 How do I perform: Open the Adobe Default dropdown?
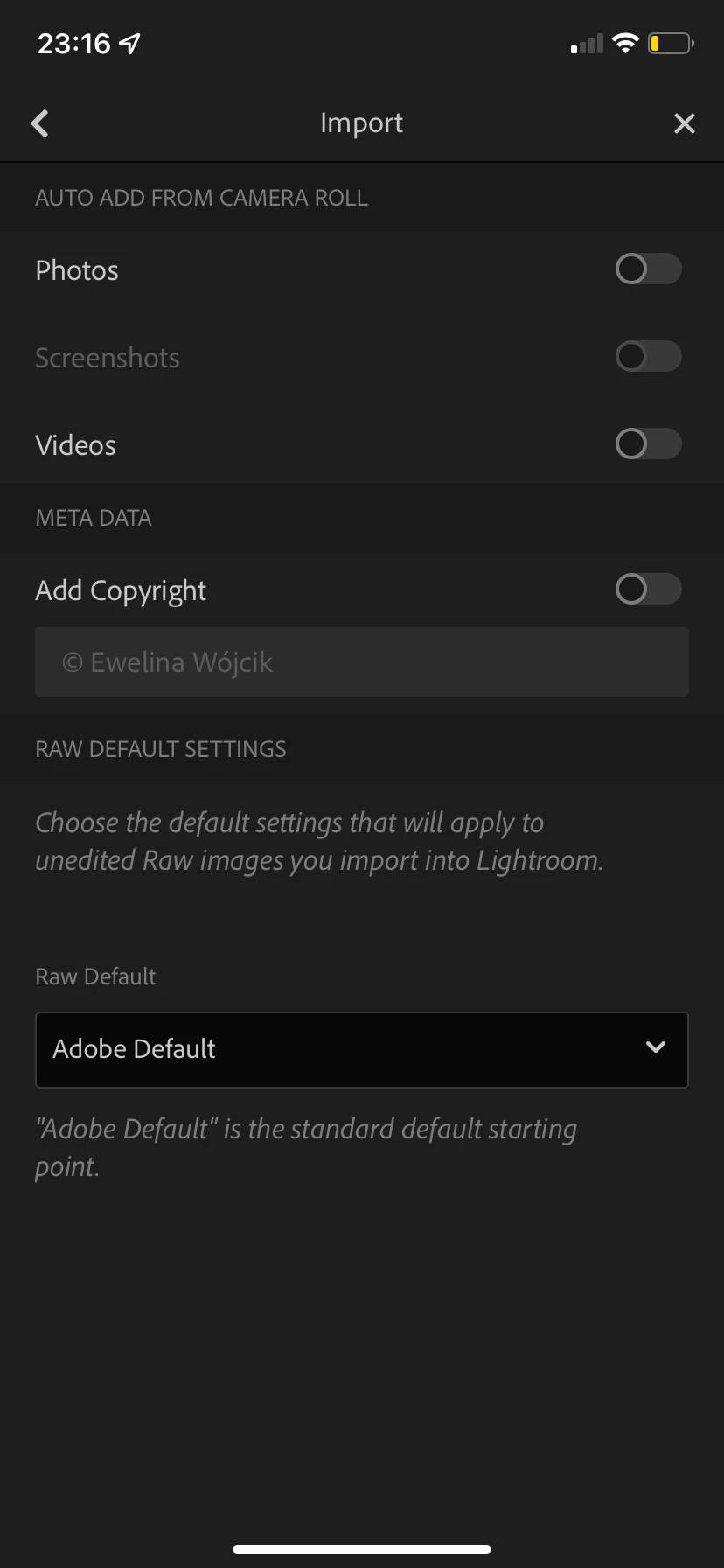362,1050
